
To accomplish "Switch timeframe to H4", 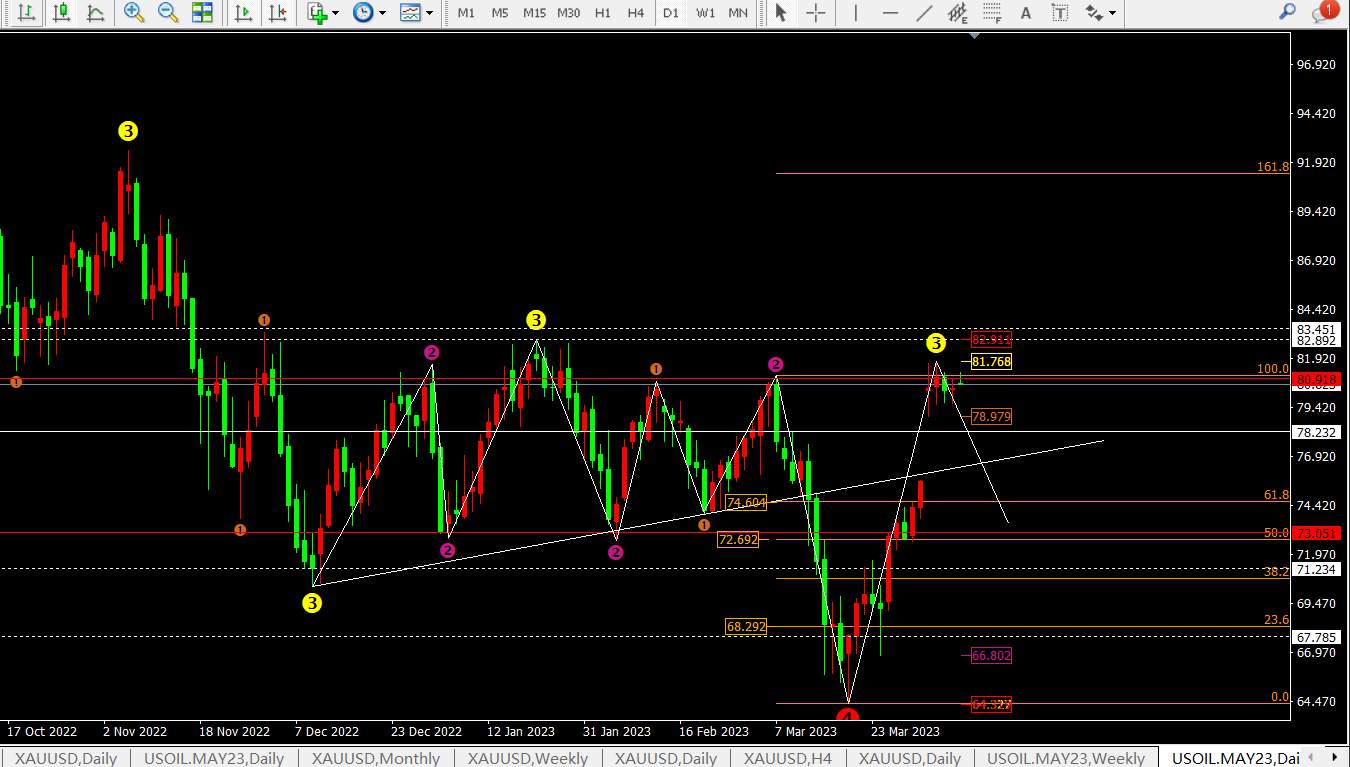I will pos(636,13).
